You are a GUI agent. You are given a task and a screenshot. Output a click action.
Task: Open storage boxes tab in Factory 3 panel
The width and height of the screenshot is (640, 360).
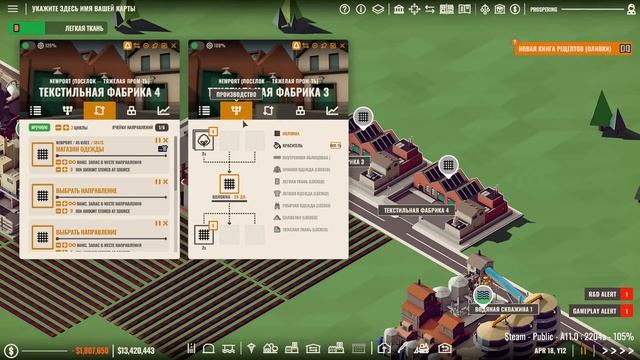pyautogui.click(x=300, y=110)
